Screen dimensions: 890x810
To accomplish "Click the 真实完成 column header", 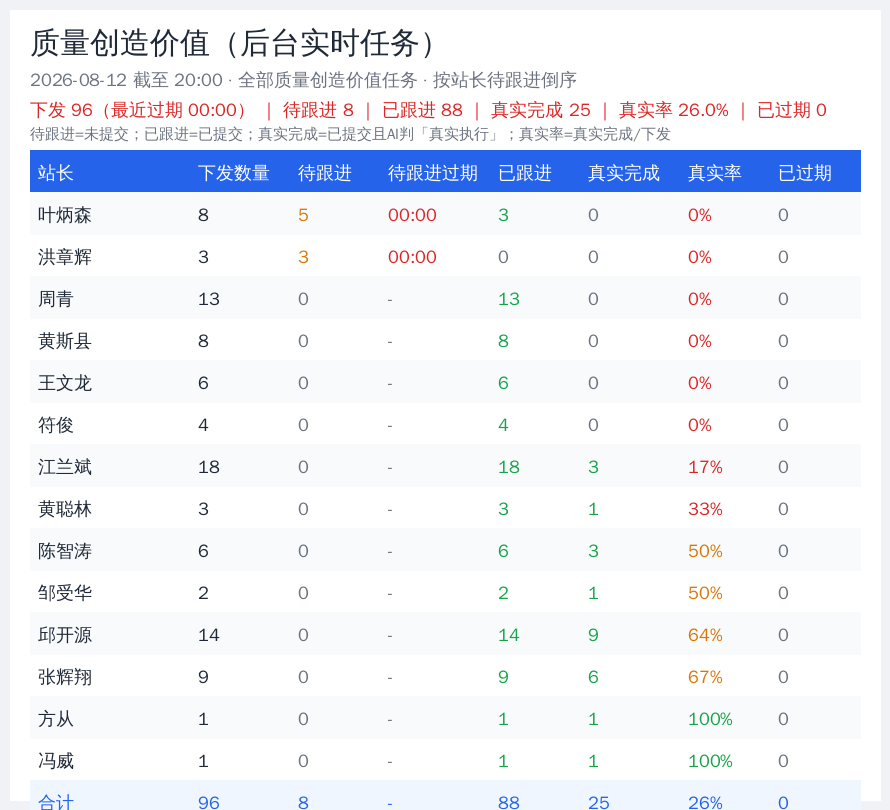I will coord(624,173).
